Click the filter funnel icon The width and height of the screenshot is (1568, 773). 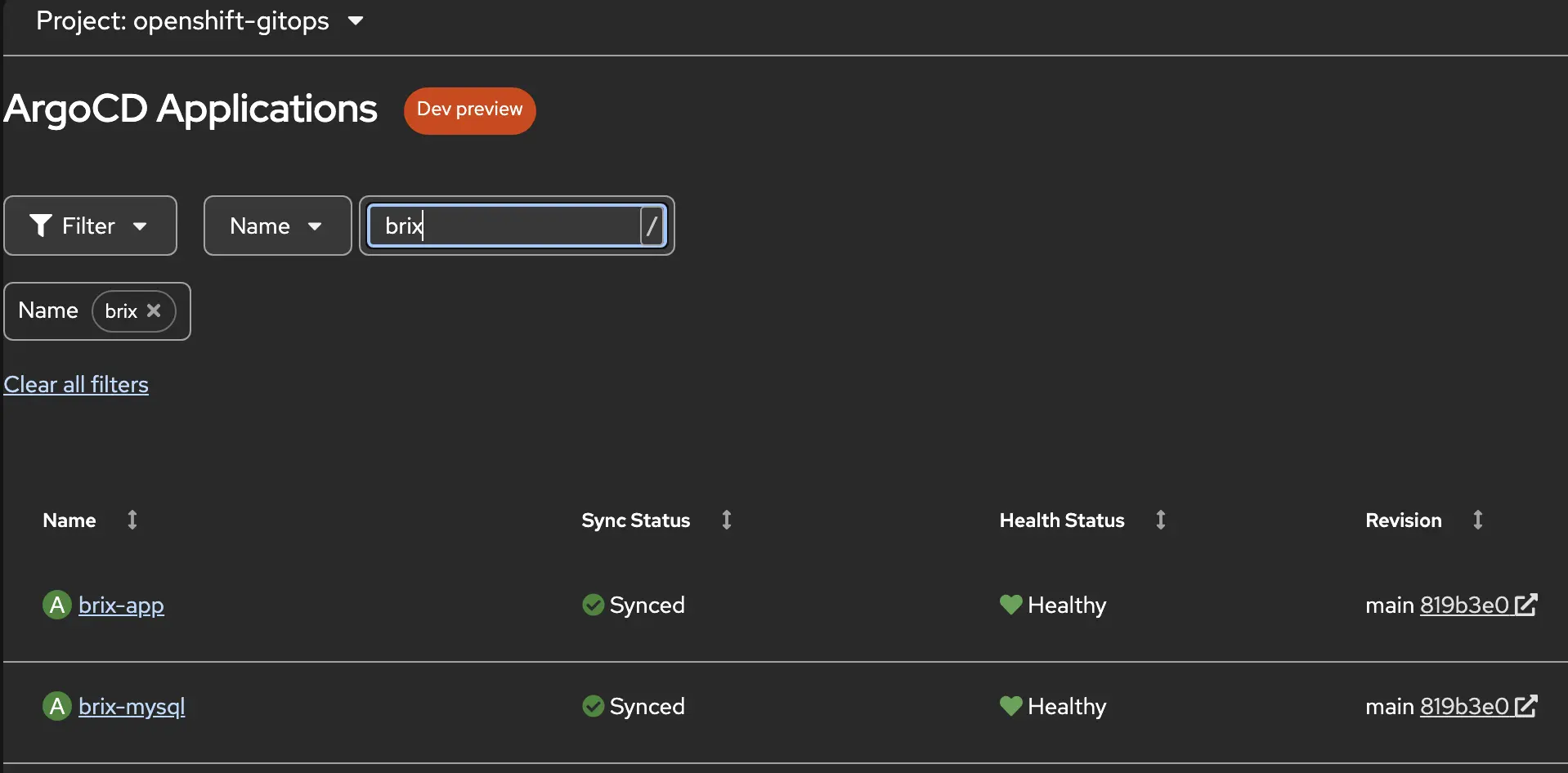43,226
